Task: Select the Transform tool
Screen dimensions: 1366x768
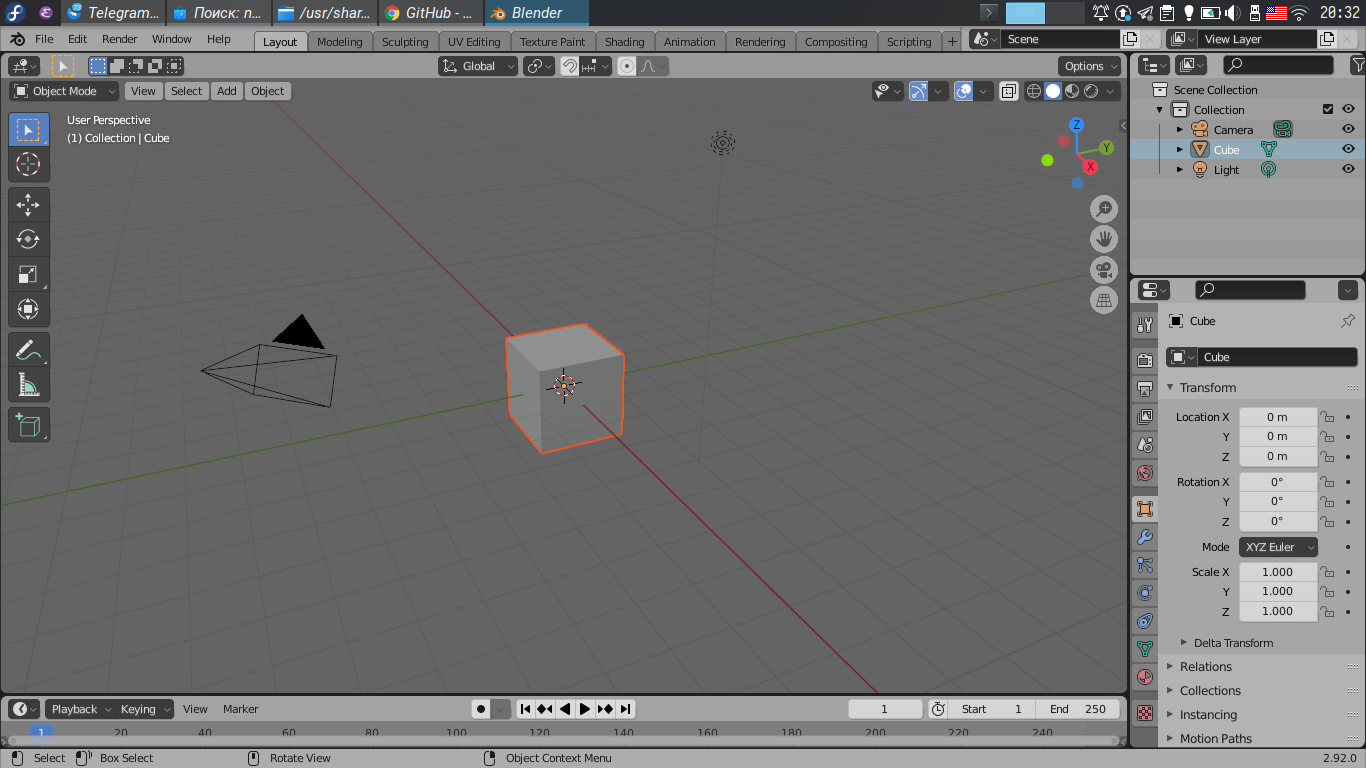Action: [29, 309]
